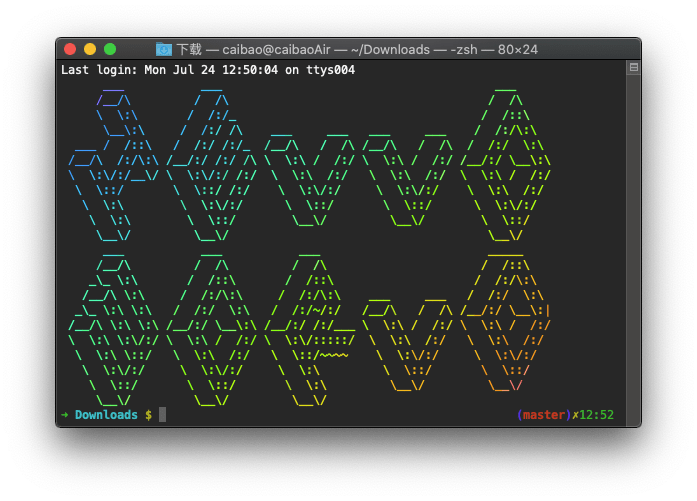Click the split pane icon at top right
The height and width of the screenshot is (501, 697).
pos(632,69)
